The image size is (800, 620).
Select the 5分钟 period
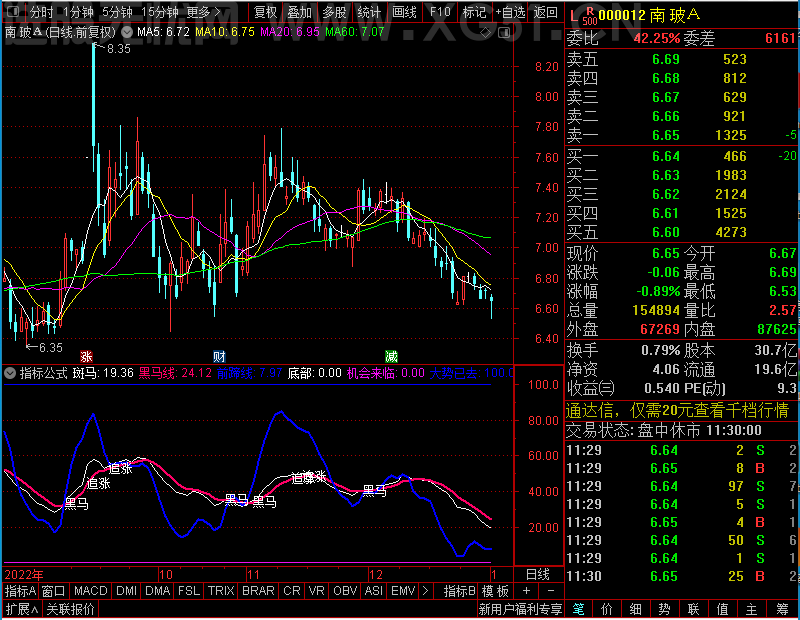point(117,12)
